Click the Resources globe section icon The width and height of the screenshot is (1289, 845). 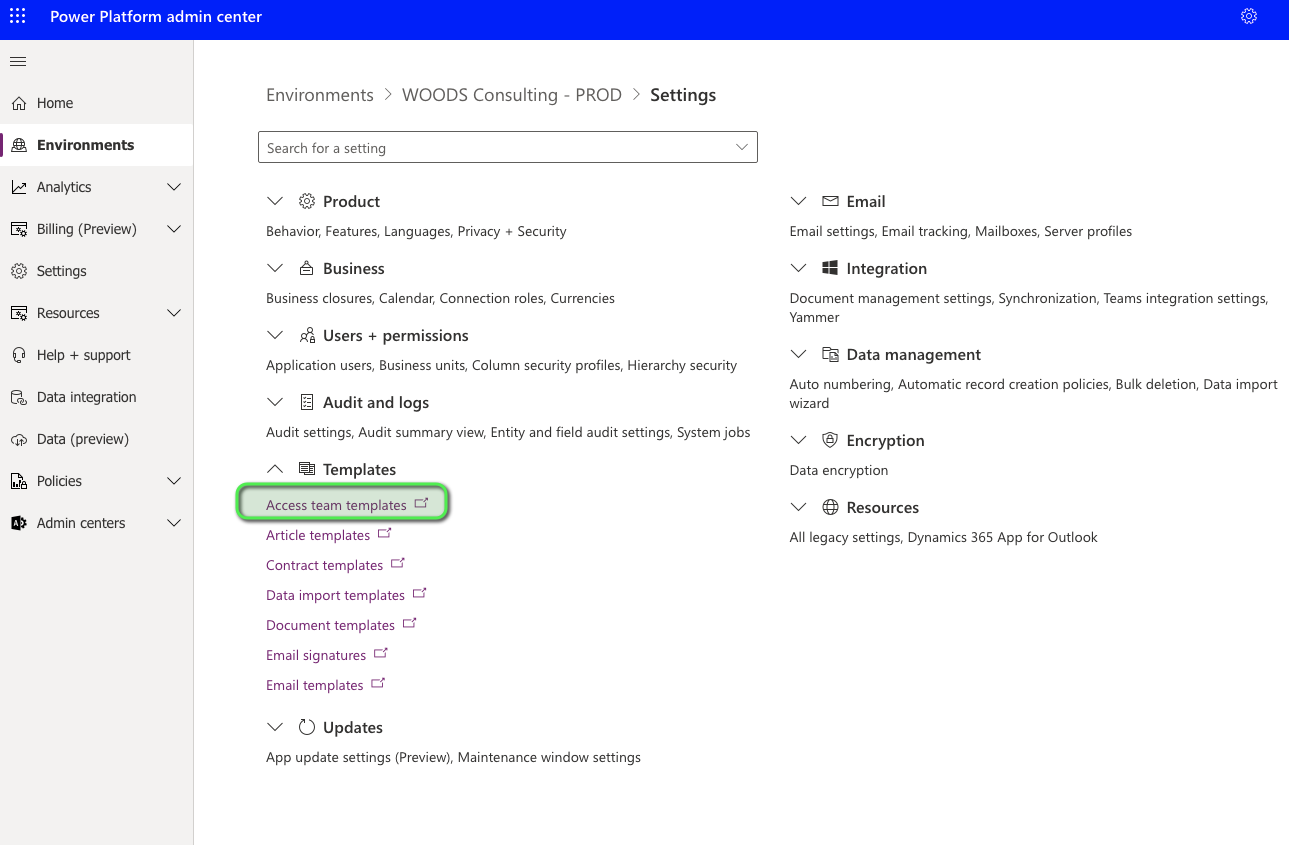point(830,507)
